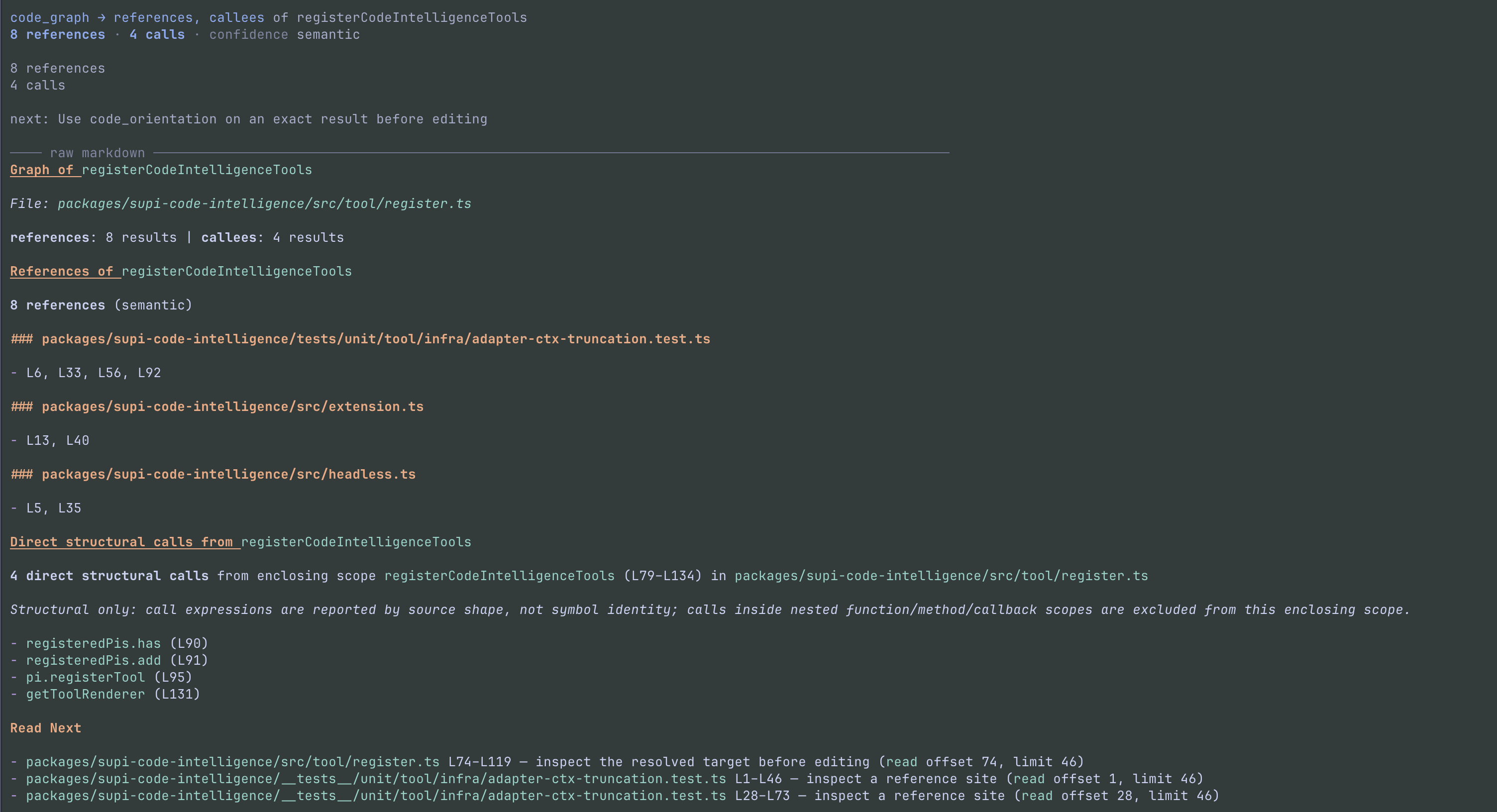
Task: Click 'confidence semantic' in the summary line
Action: coord(284,34)
